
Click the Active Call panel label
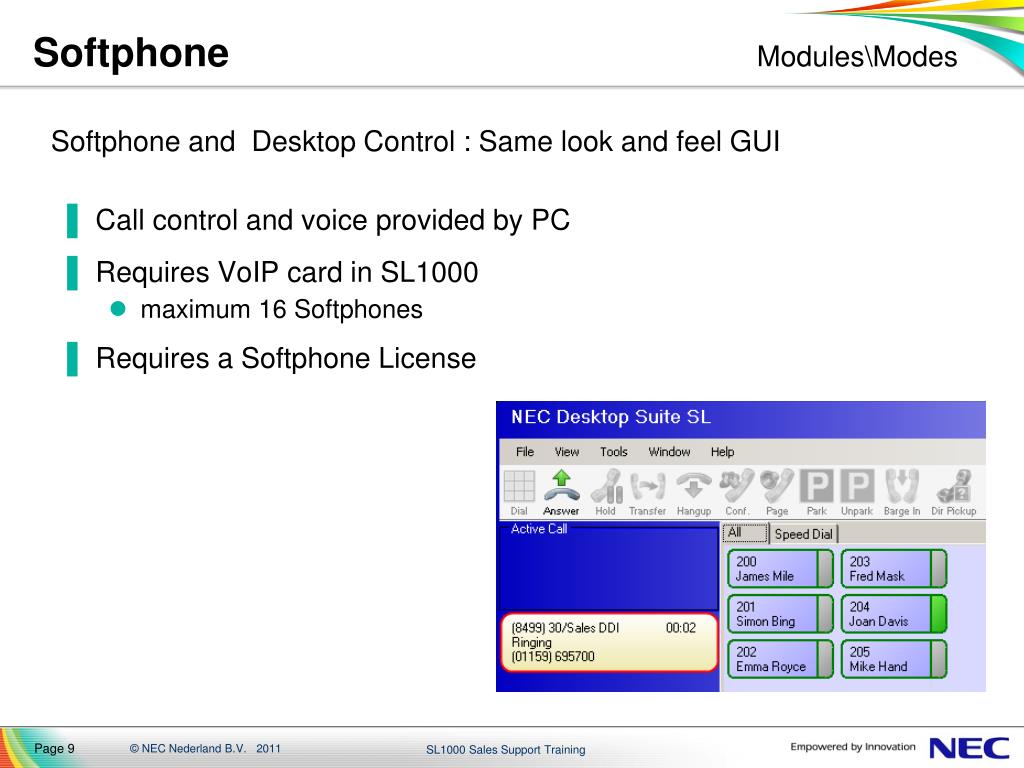tap(539, 529)
